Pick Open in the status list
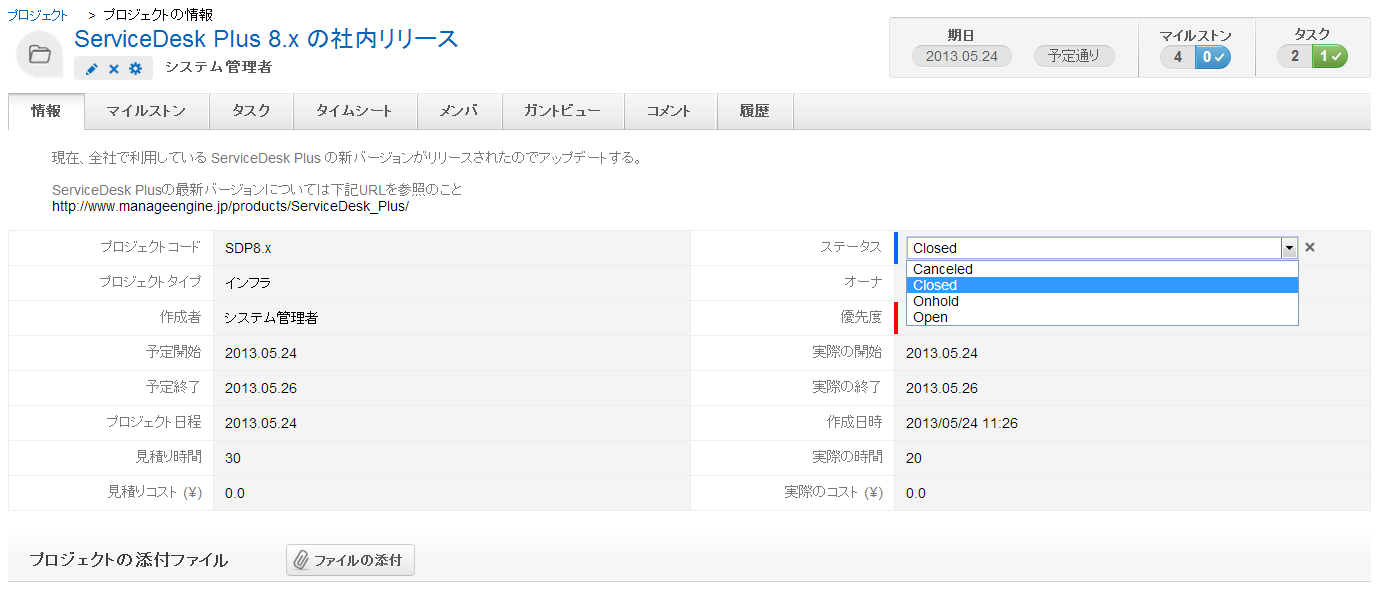 pyautogui.click(x=930, y=317)
